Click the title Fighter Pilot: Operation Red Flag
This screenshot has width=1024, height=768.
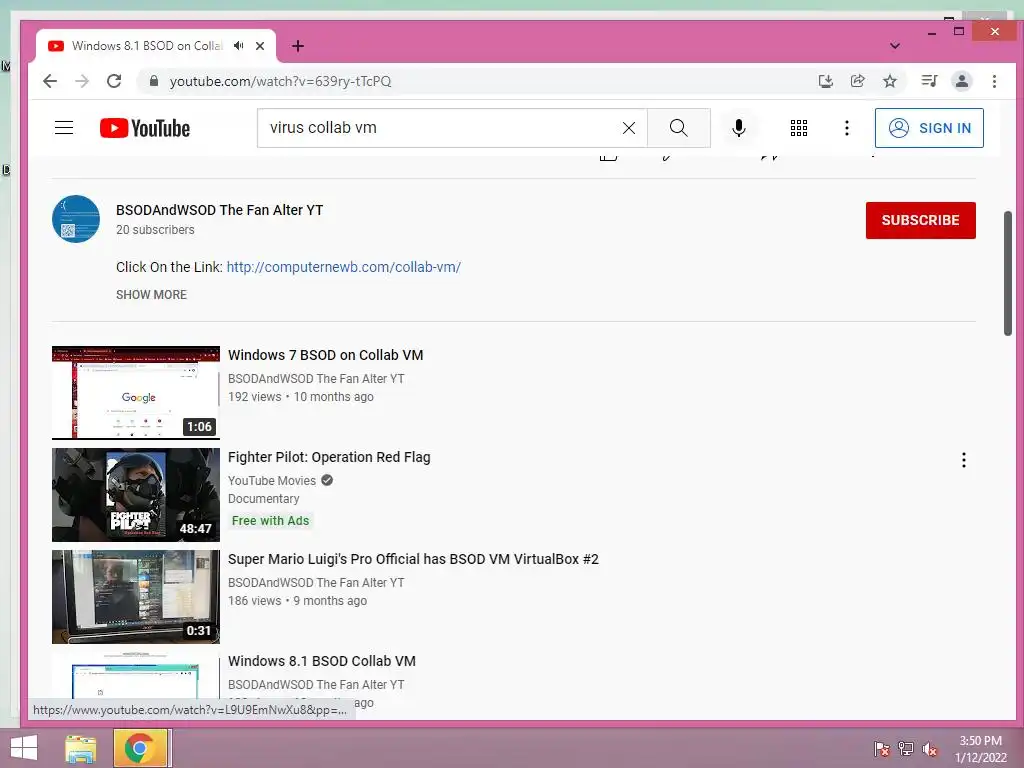tap(329, 457)
